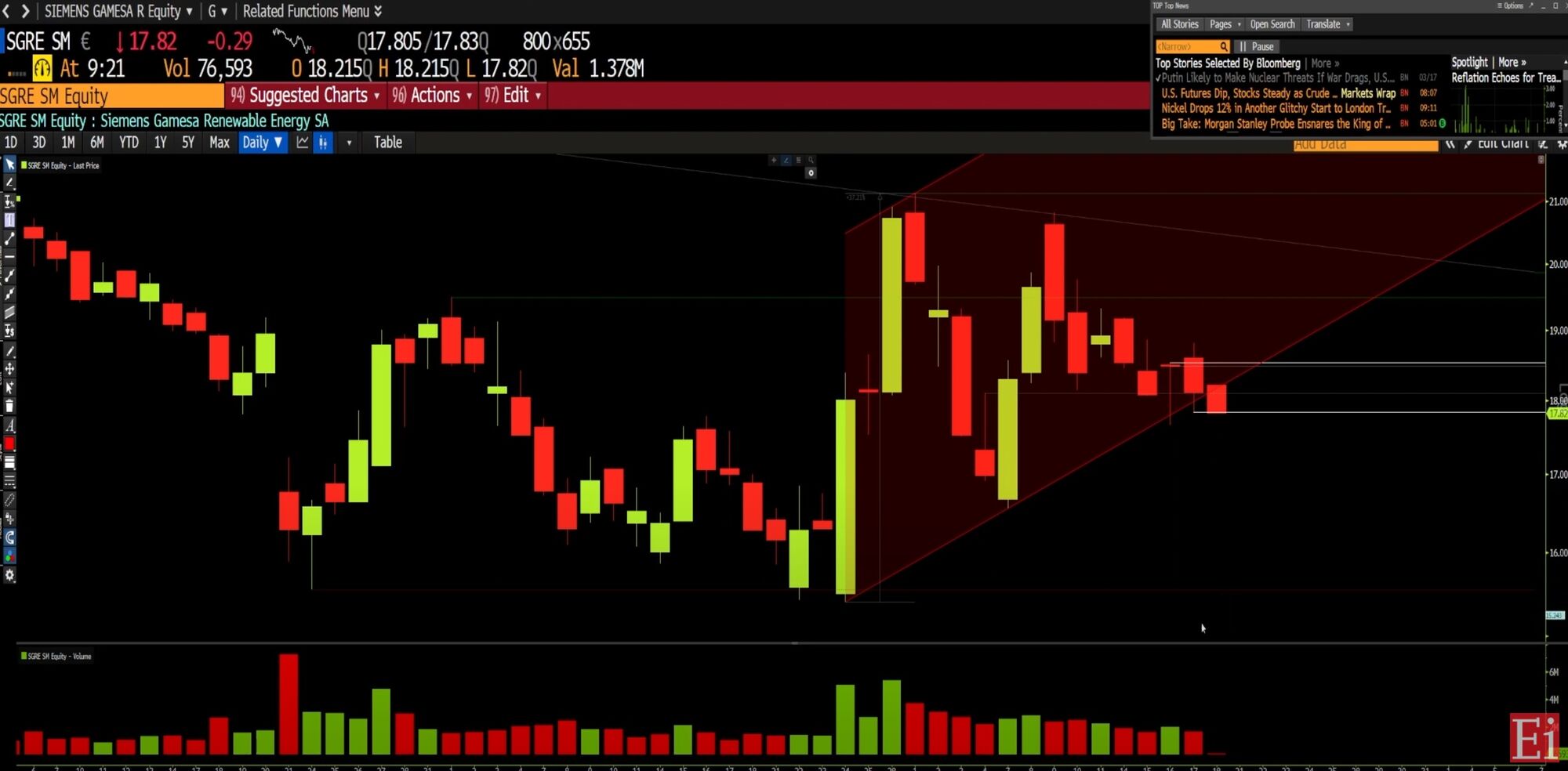Open dashed line style options
Image resolution: width=1568 pixels, height=771 pixels.
pyautogui.click(x=9, y=480)
